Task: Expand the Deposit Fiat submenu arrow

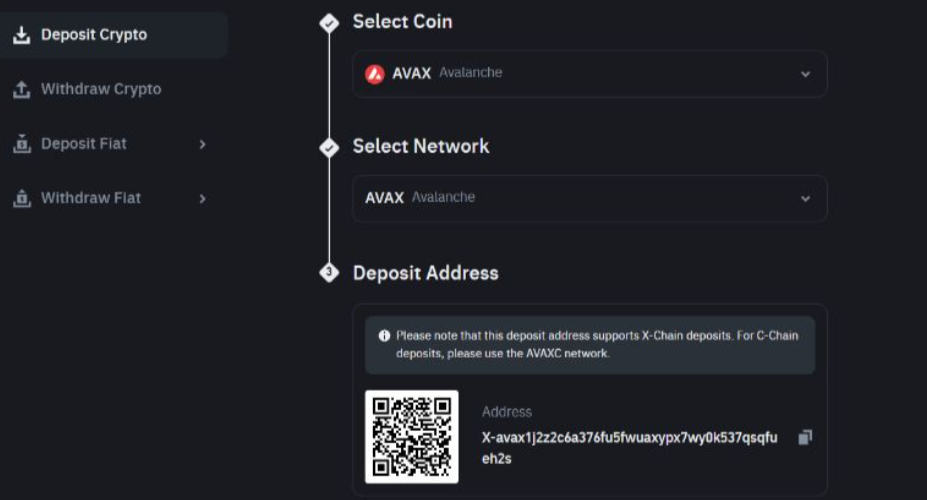Action: (x=202, y=144)
